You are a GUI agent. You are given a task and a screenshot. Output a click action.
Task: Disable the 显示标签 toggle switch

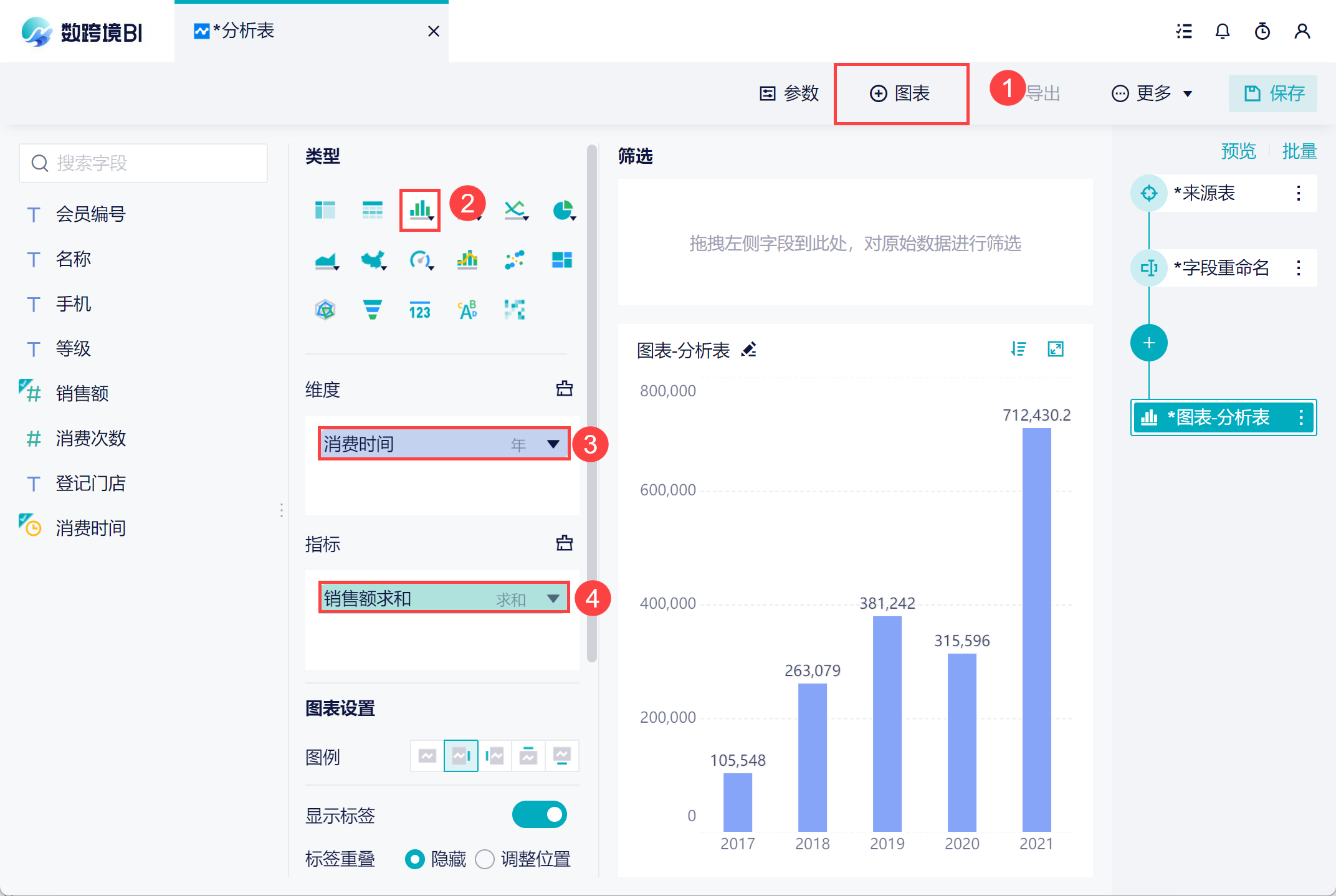(539, 814)
